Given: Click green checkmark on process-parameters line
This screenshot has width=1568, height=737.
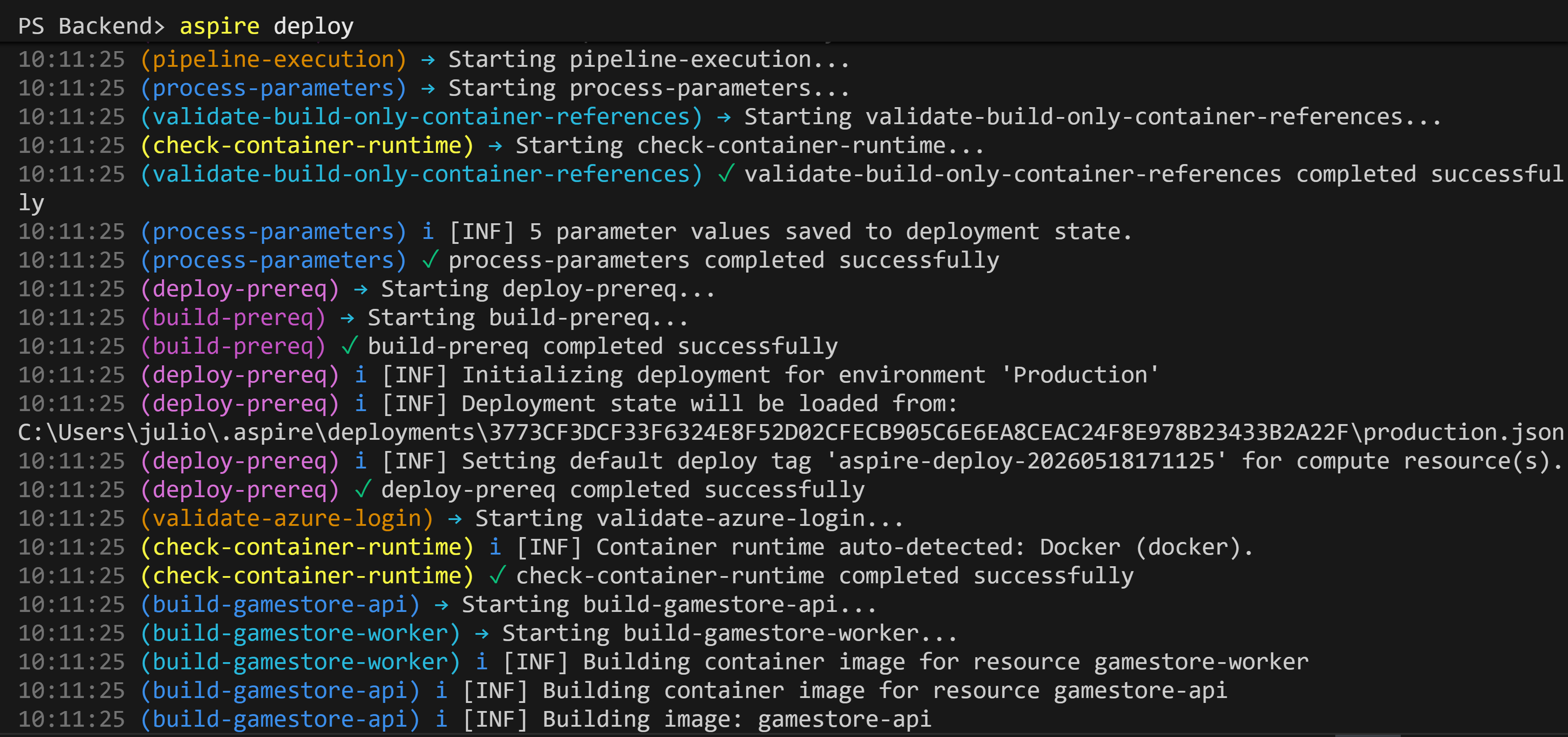Looking at the screenshot, I should 430,260.
